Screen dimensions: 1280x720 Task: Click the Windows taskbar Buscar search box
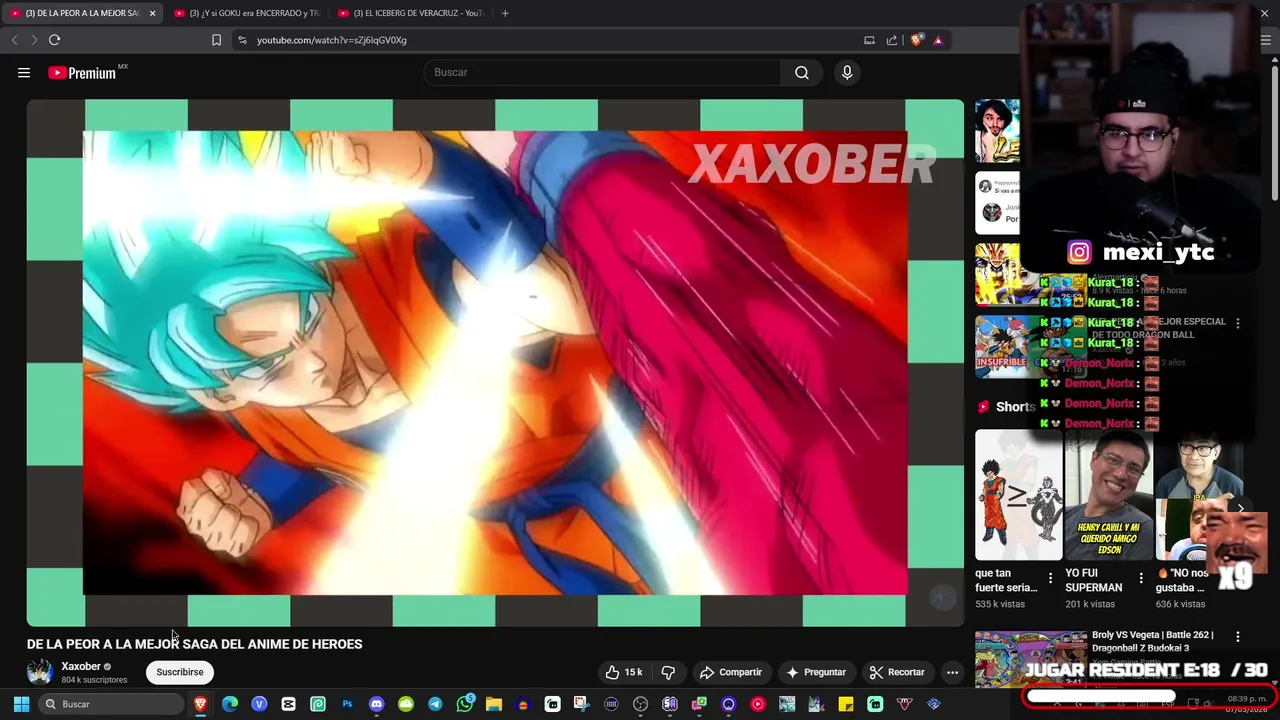point(111,704)
